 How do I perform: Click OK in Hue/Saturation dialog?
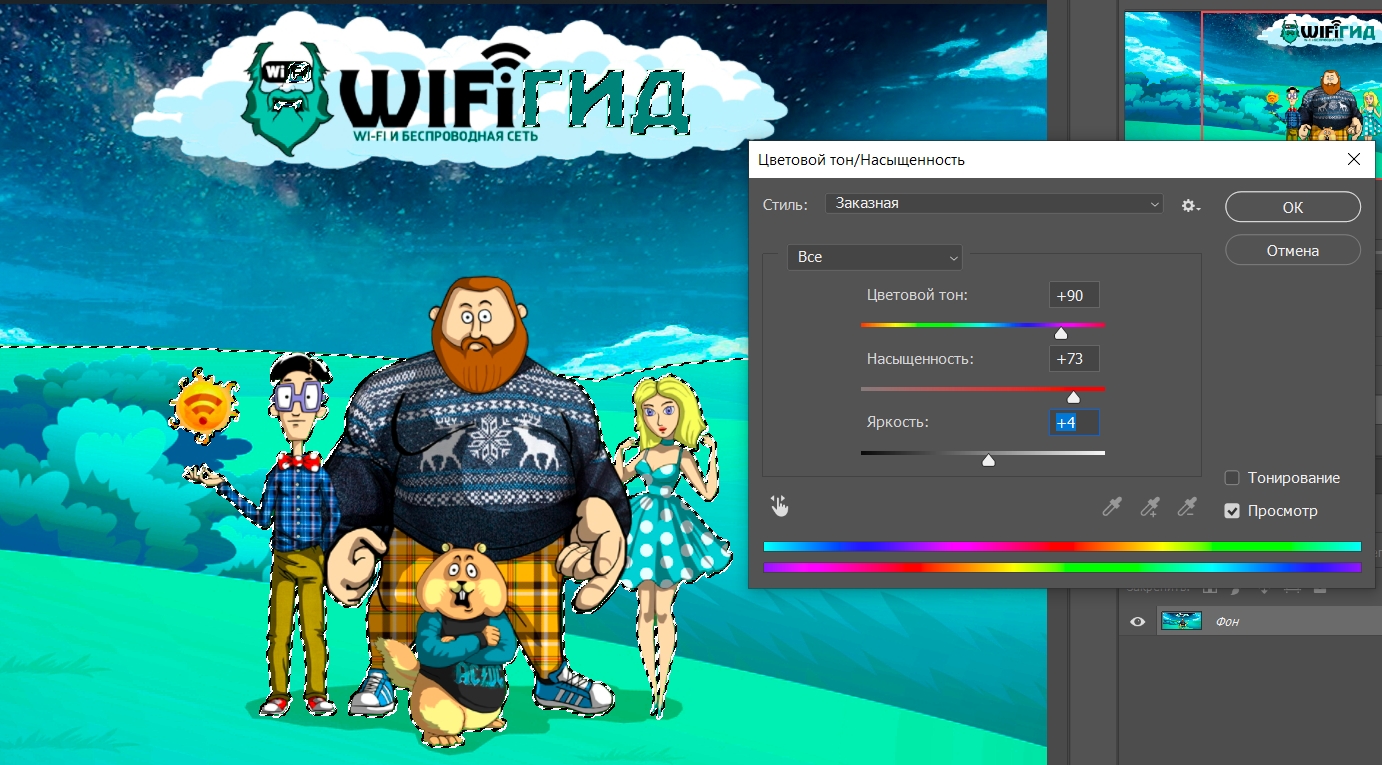(1292, 207)
